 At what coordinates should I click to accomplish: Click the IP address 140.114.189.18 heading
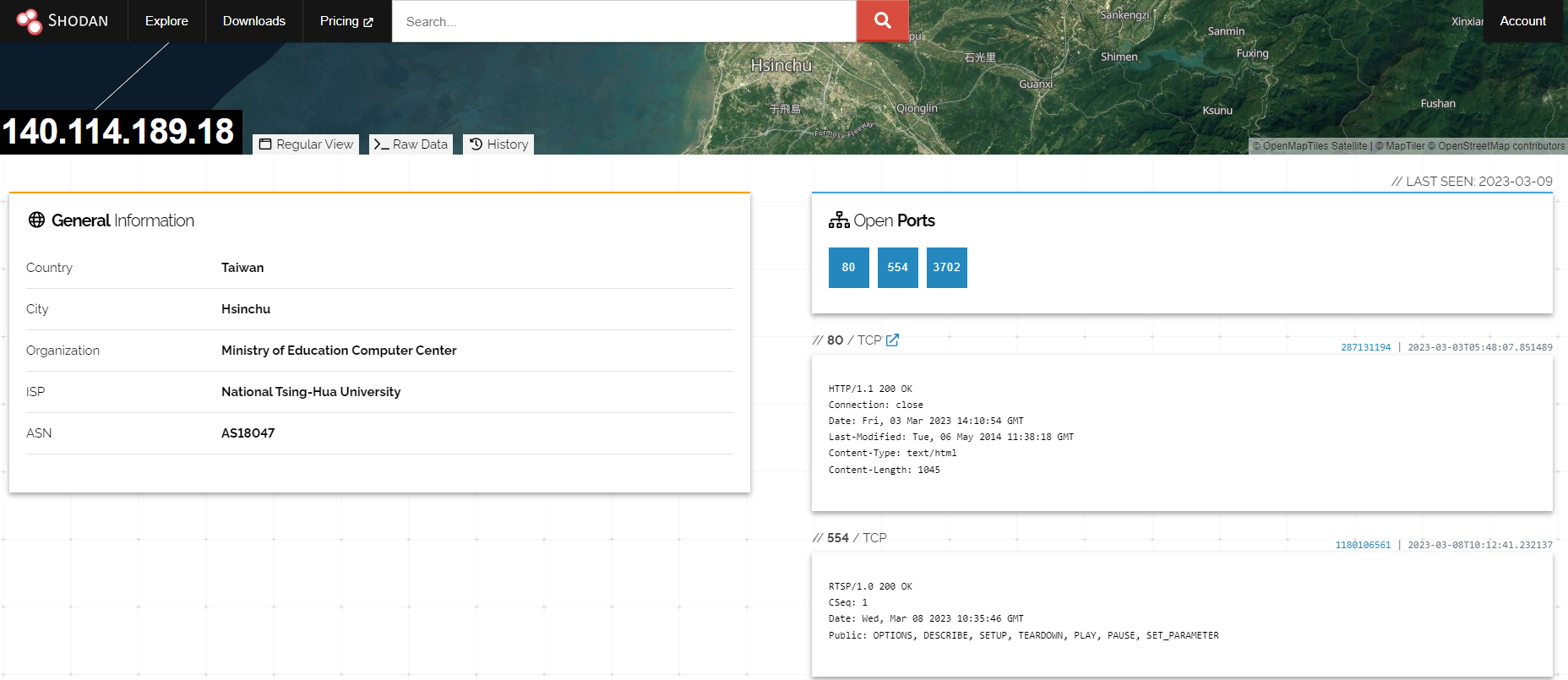[x=119, y=132]
